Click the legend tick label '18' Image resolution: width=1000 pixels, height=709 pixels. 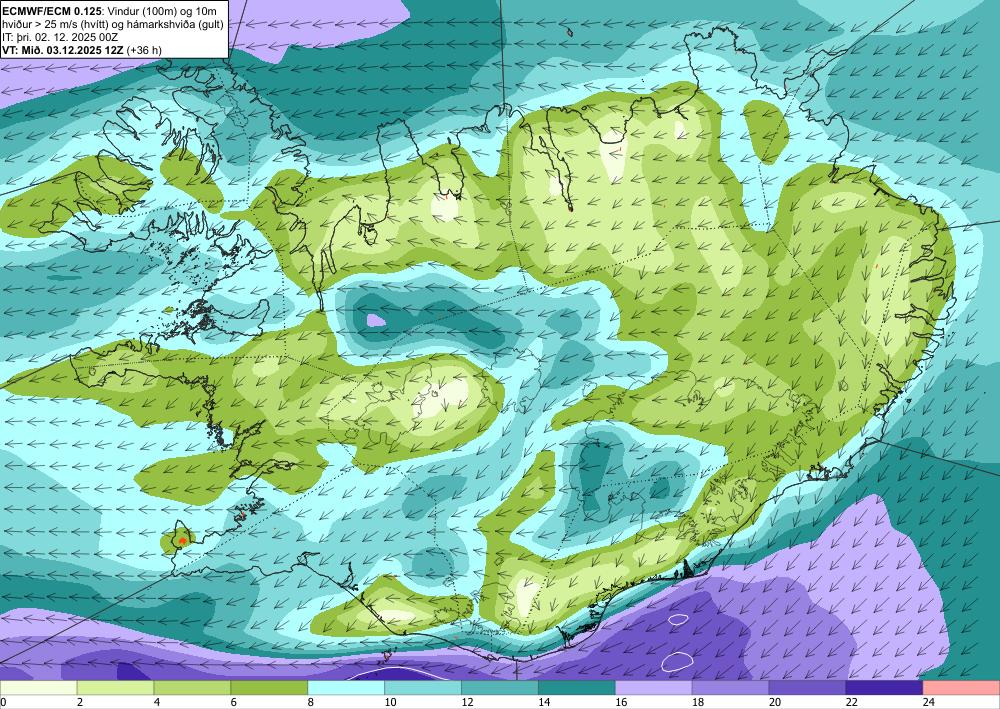coord(698,702)
